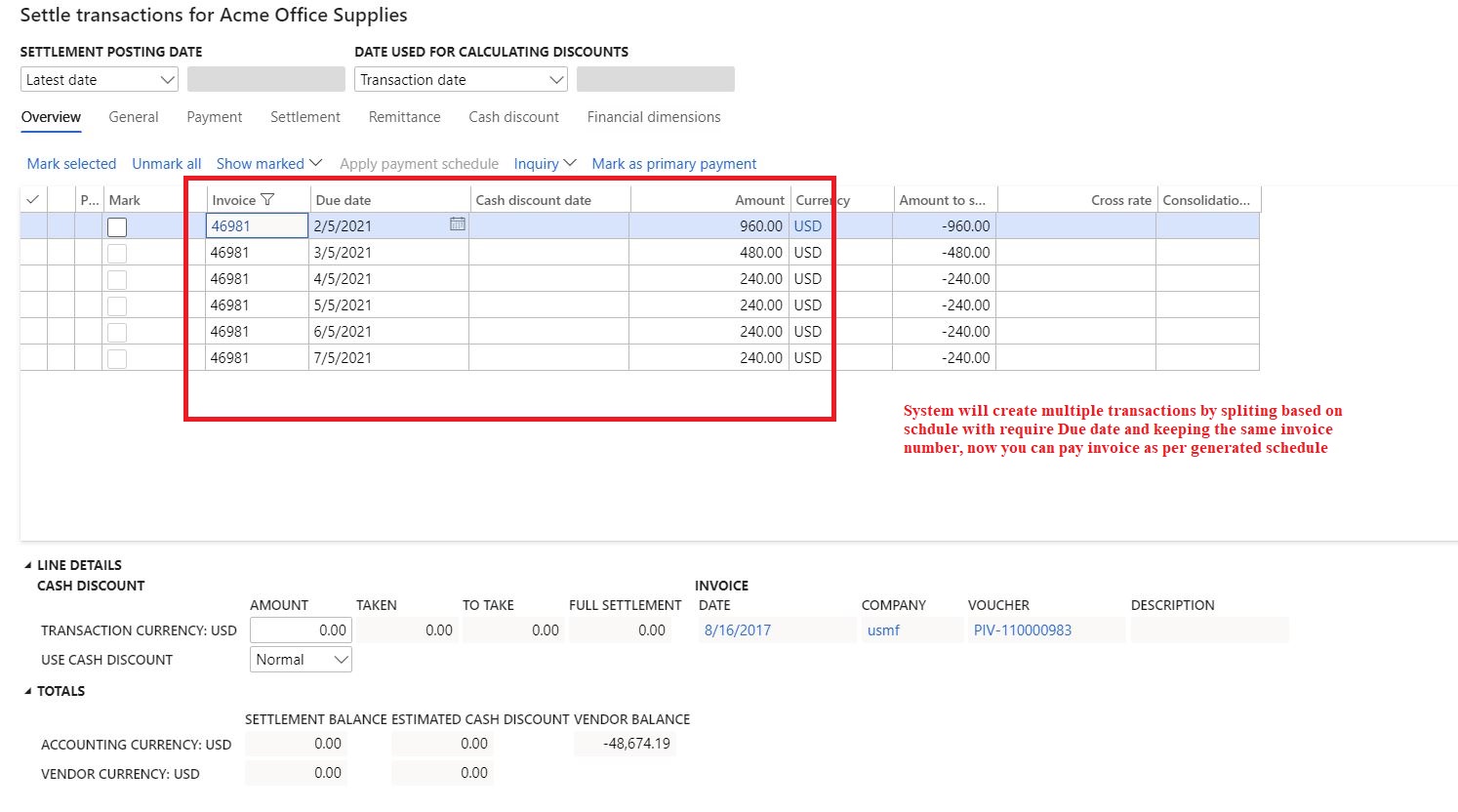
Task: Open the calendar icon beside due date 2/5/2021
Action: tap(457, 224)
